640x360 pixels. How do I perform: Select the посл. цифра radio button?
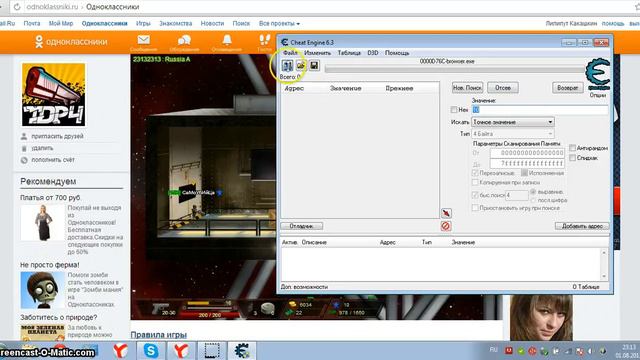(x=533, y=200)
